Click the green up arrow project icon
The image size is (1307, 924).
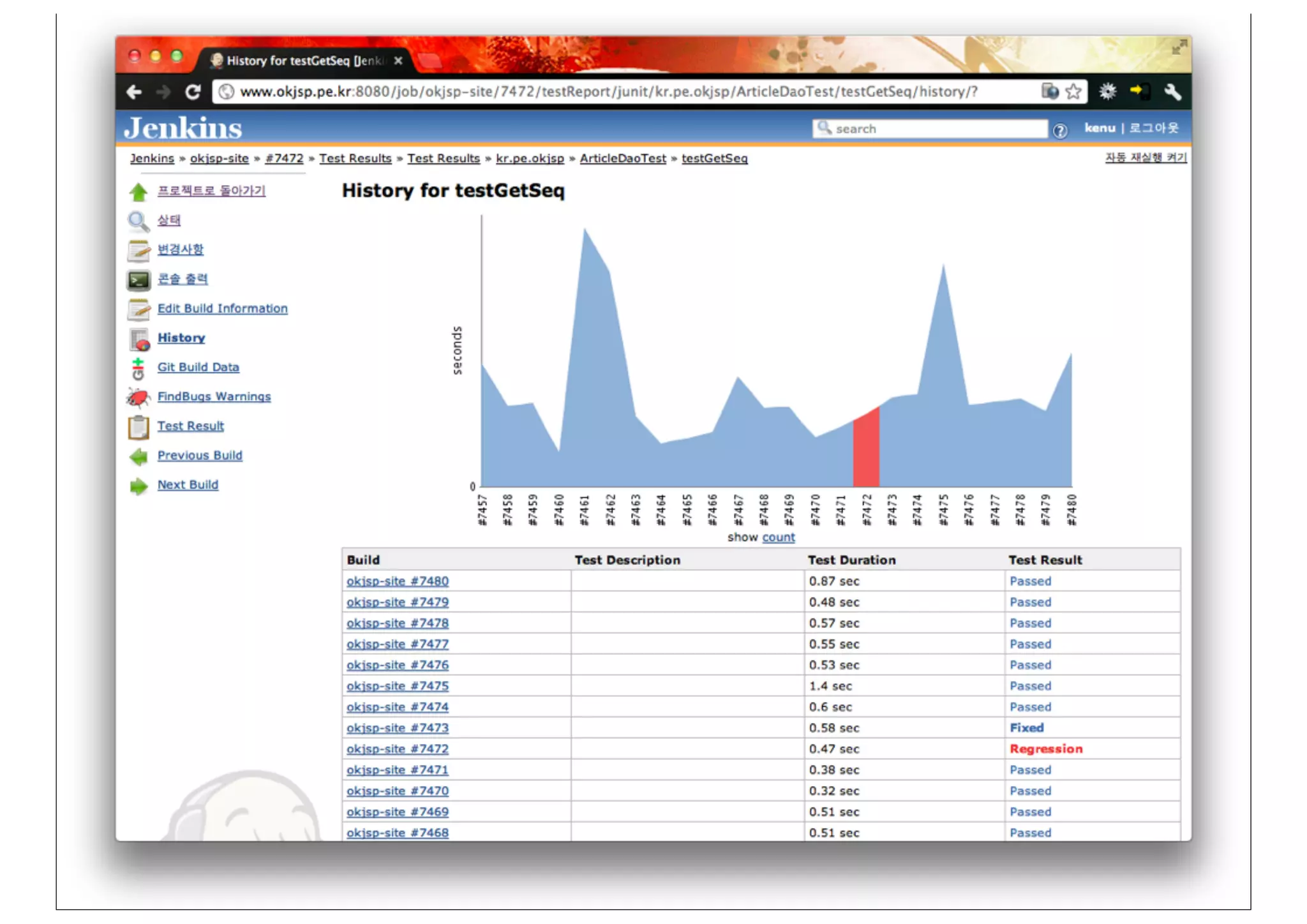tap(138, 191)
